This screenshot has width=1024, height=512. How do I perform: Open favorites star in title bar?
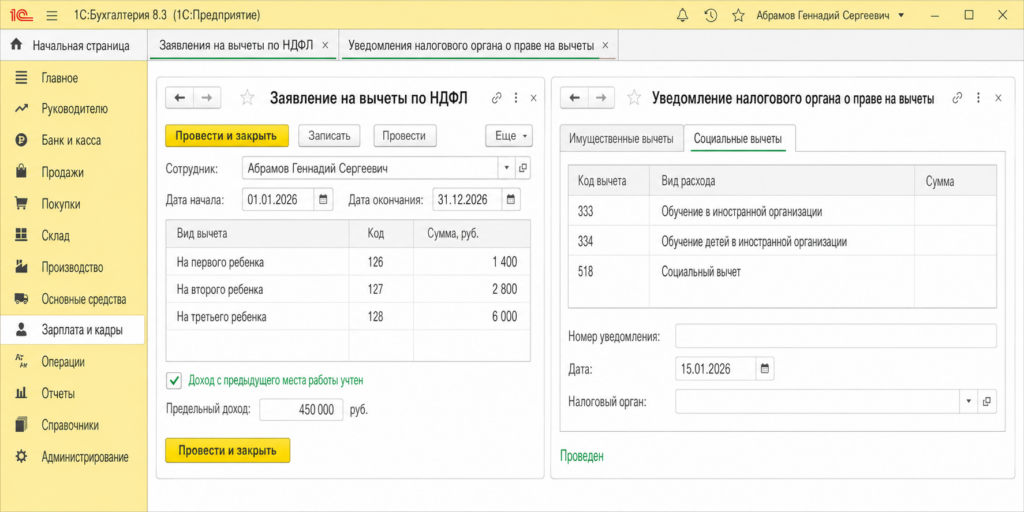click(x=738, y=14)
